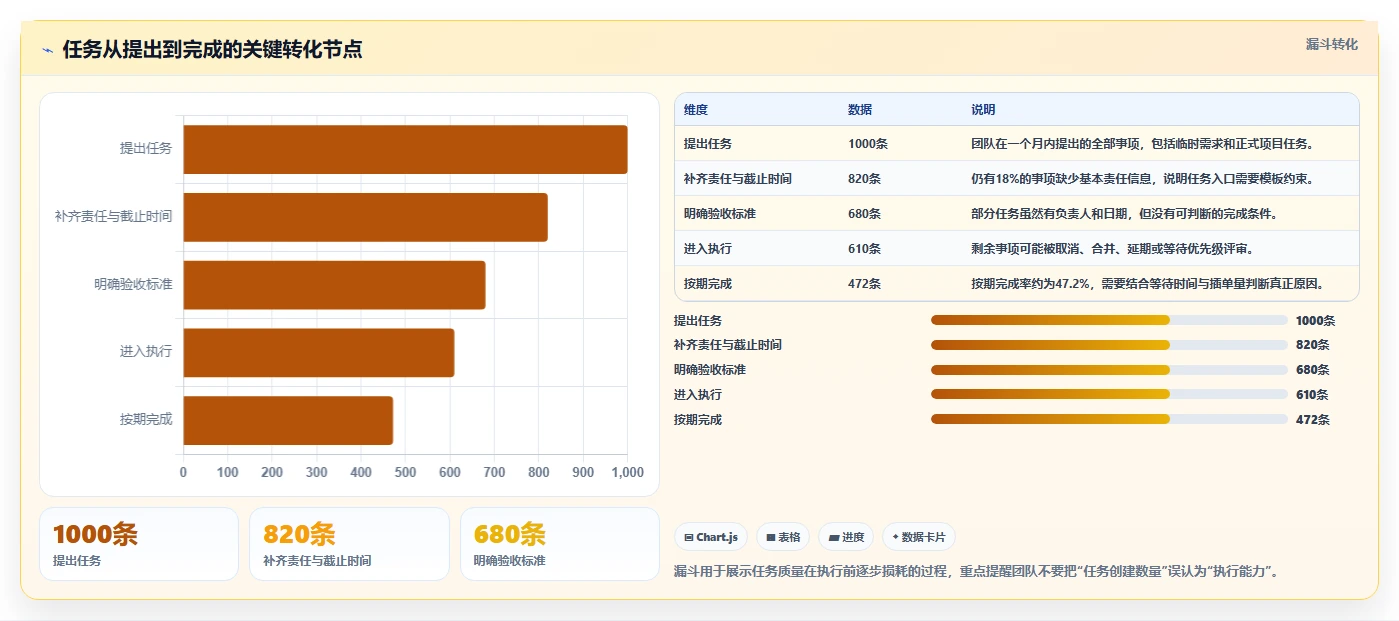The height and width of the screenshot is (621, 1399).
Task: Click the 820条 value beside the progress bar
Action: (1312, 345)
